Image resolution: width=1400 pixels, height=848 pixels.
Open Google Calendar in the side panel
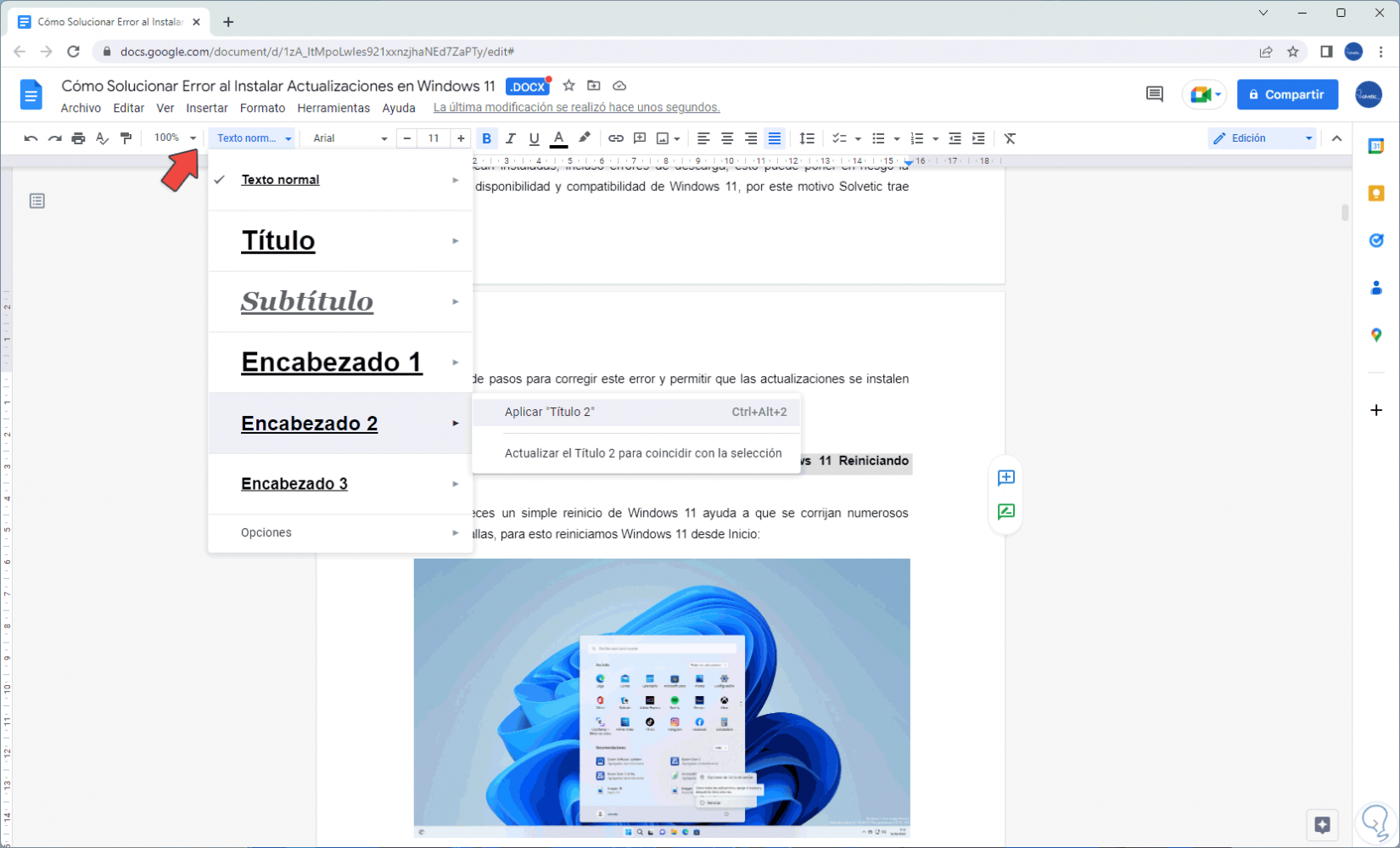coord(1376,147)
